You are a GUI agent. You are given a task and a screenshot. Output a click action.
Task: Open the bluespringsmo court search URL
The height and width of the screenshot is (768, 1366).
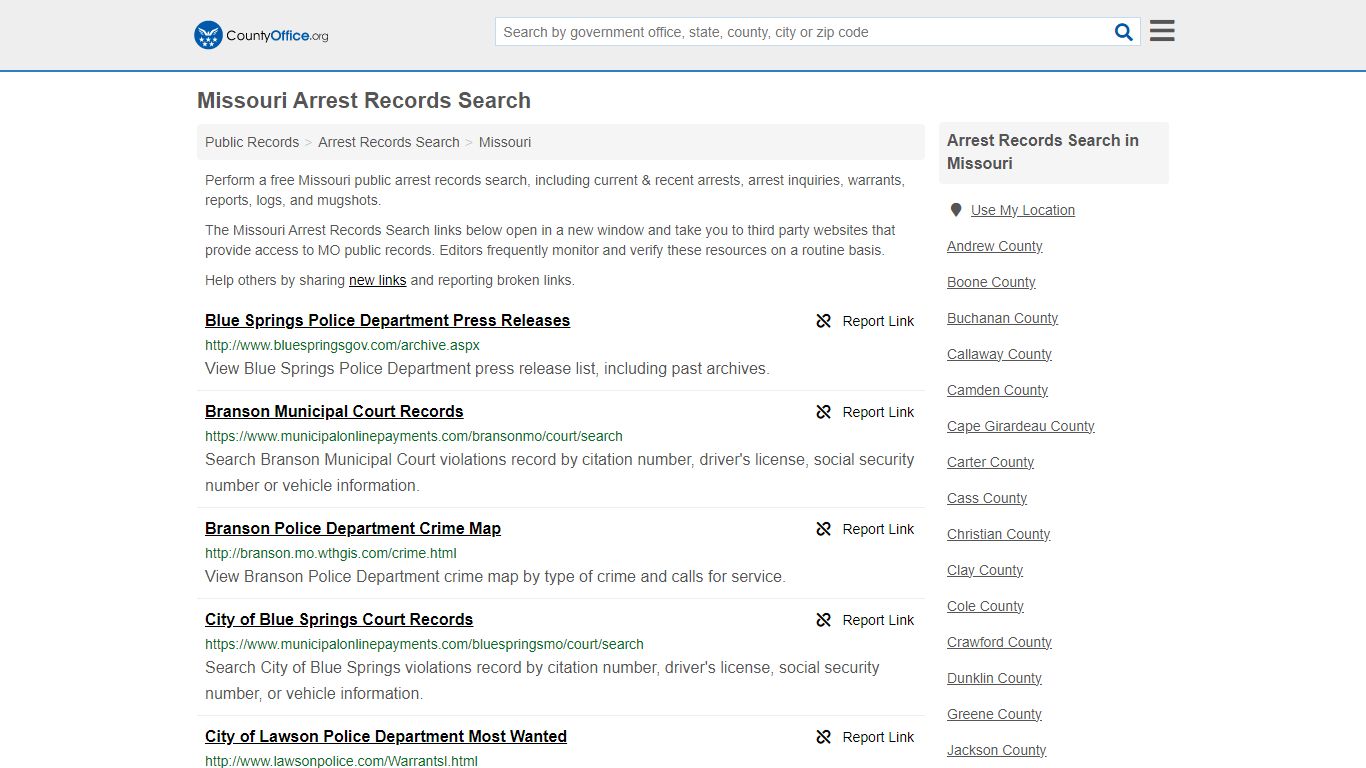pos(424,644)
